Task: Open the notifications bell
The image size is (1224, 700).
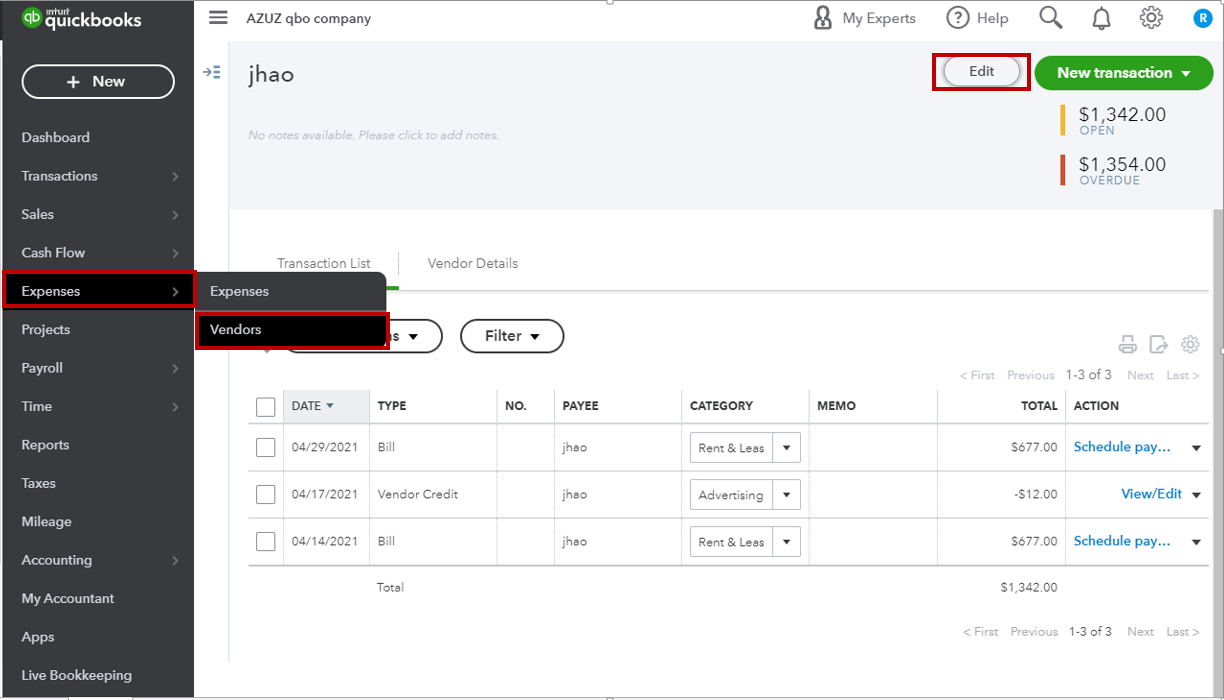Action: click(x=1101, y=17)
